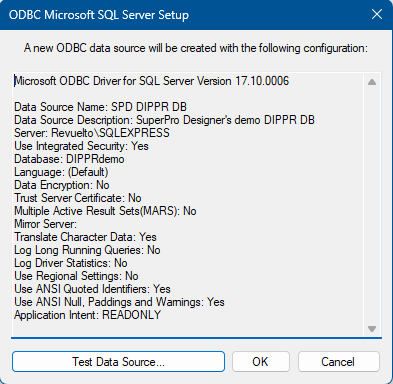Viewport: 393px width, 384px height.
Task: Click 'Use Integrated Security: Yes' text
Action: (81, 146)
